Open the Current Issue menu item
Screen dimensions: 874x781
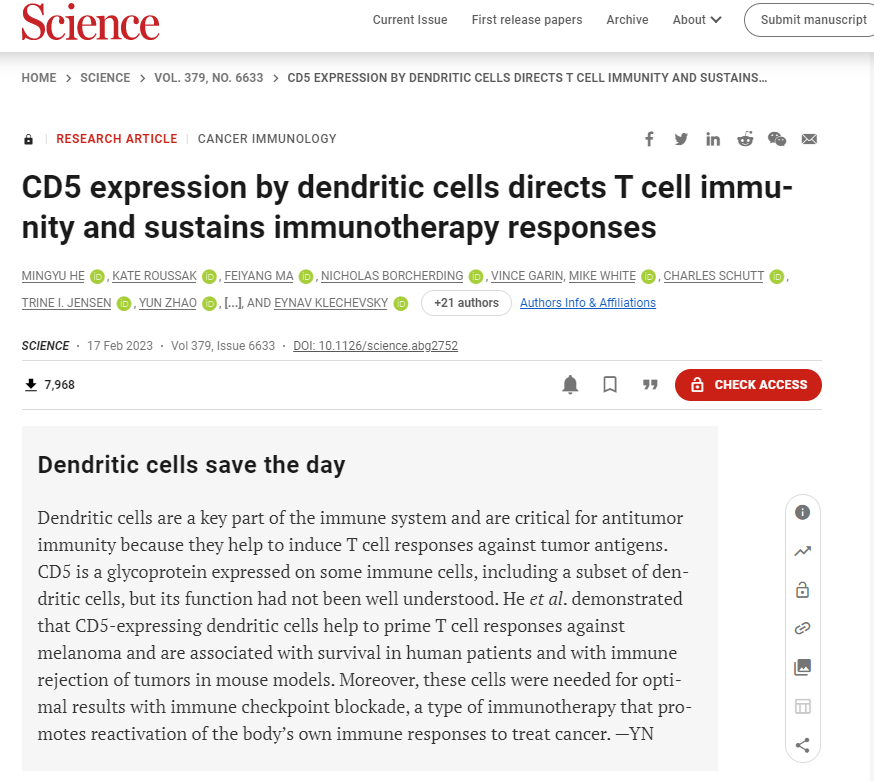[410, 20]
